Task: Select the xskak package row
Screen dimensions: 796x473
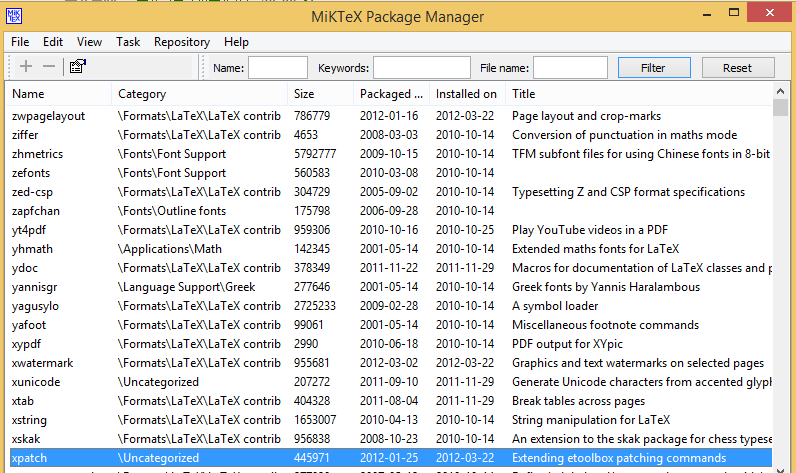Action: (391, 439)
